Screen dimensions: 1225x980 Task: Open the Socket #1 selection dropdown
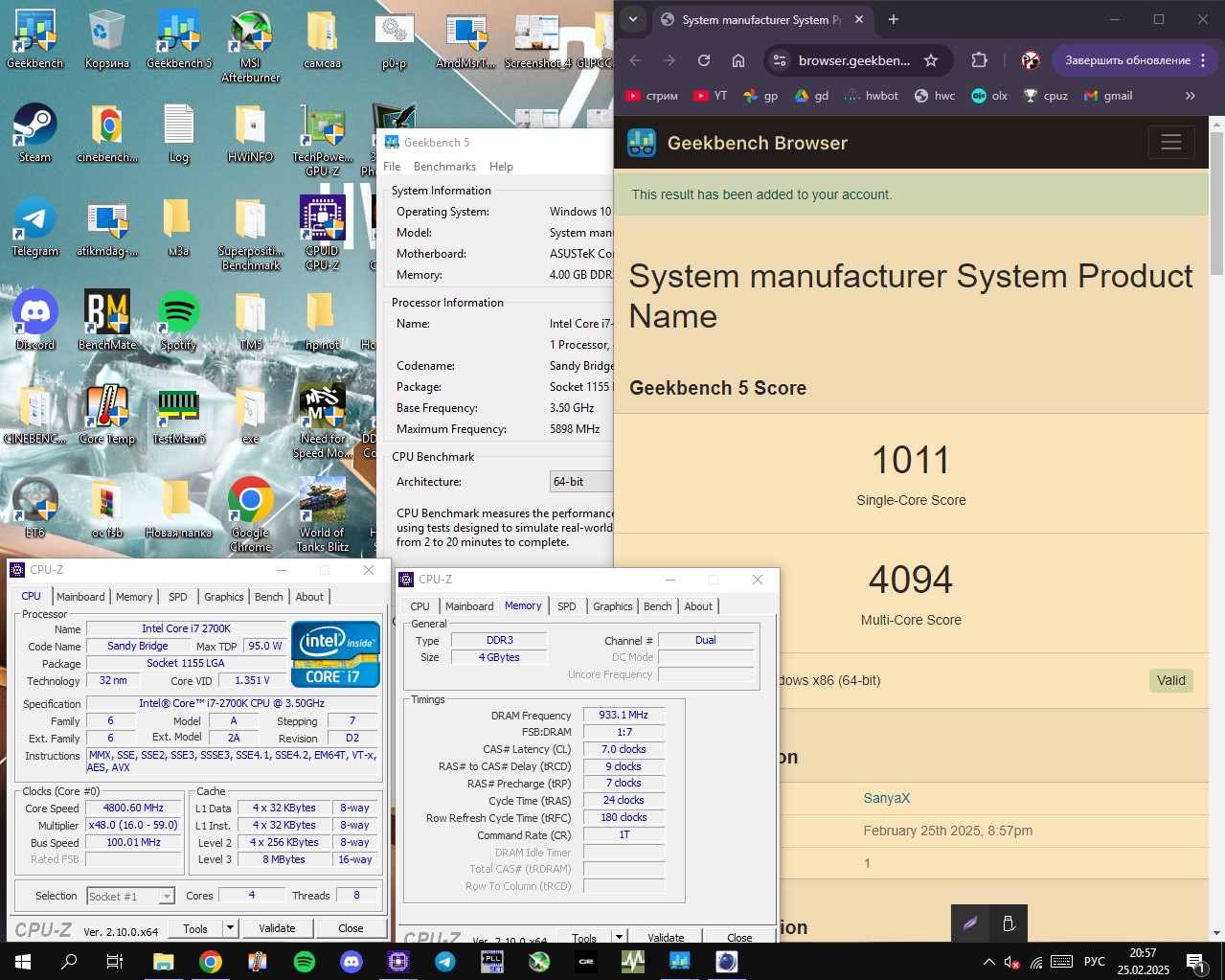coord(130,897)
